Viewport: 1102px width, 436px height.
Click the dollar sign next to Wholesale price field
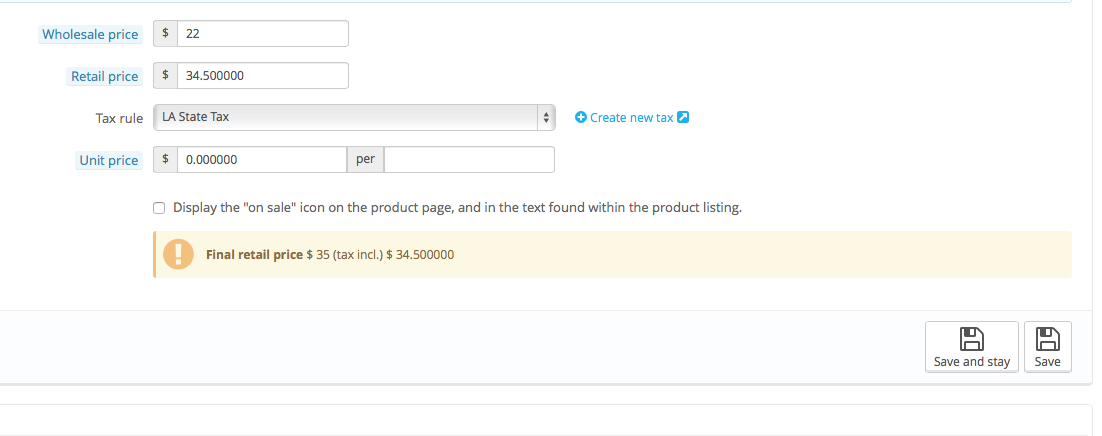166,34
